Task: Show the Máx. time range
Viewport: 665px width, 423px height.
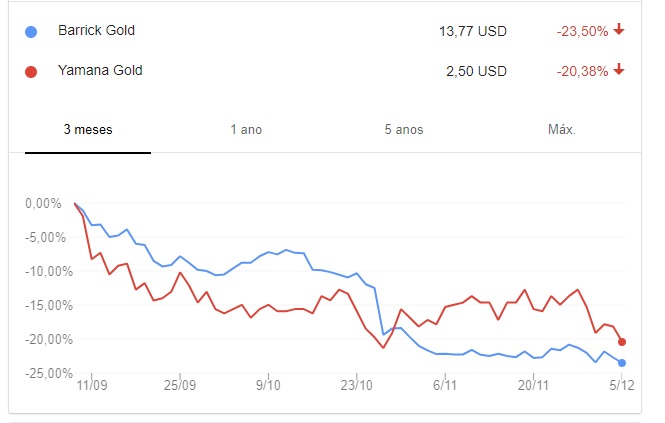Action: point(561,130)
